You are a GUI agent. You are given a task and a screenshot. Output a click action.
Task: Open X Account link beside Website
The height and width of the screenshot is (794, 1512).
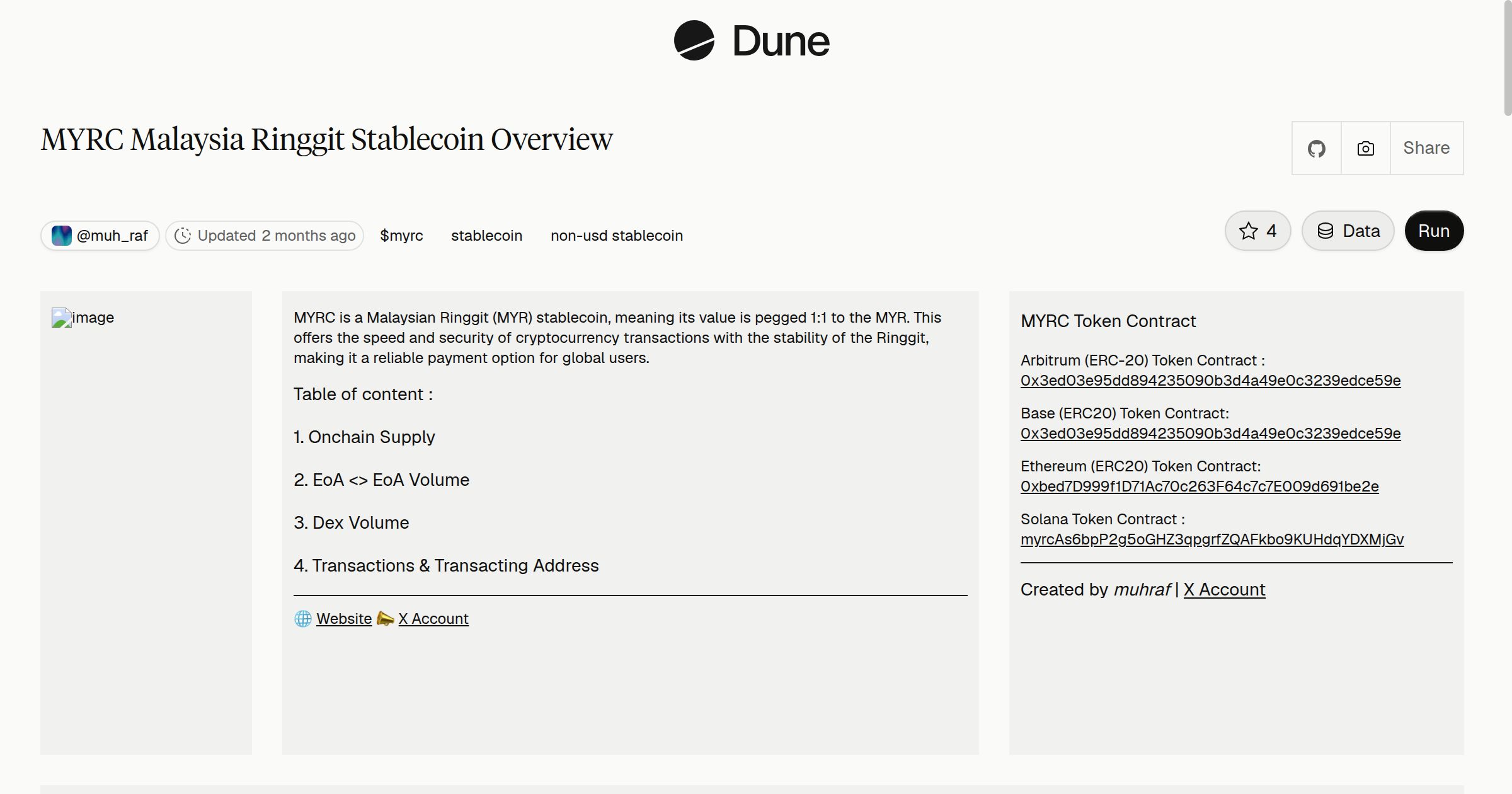pos(433,619)
